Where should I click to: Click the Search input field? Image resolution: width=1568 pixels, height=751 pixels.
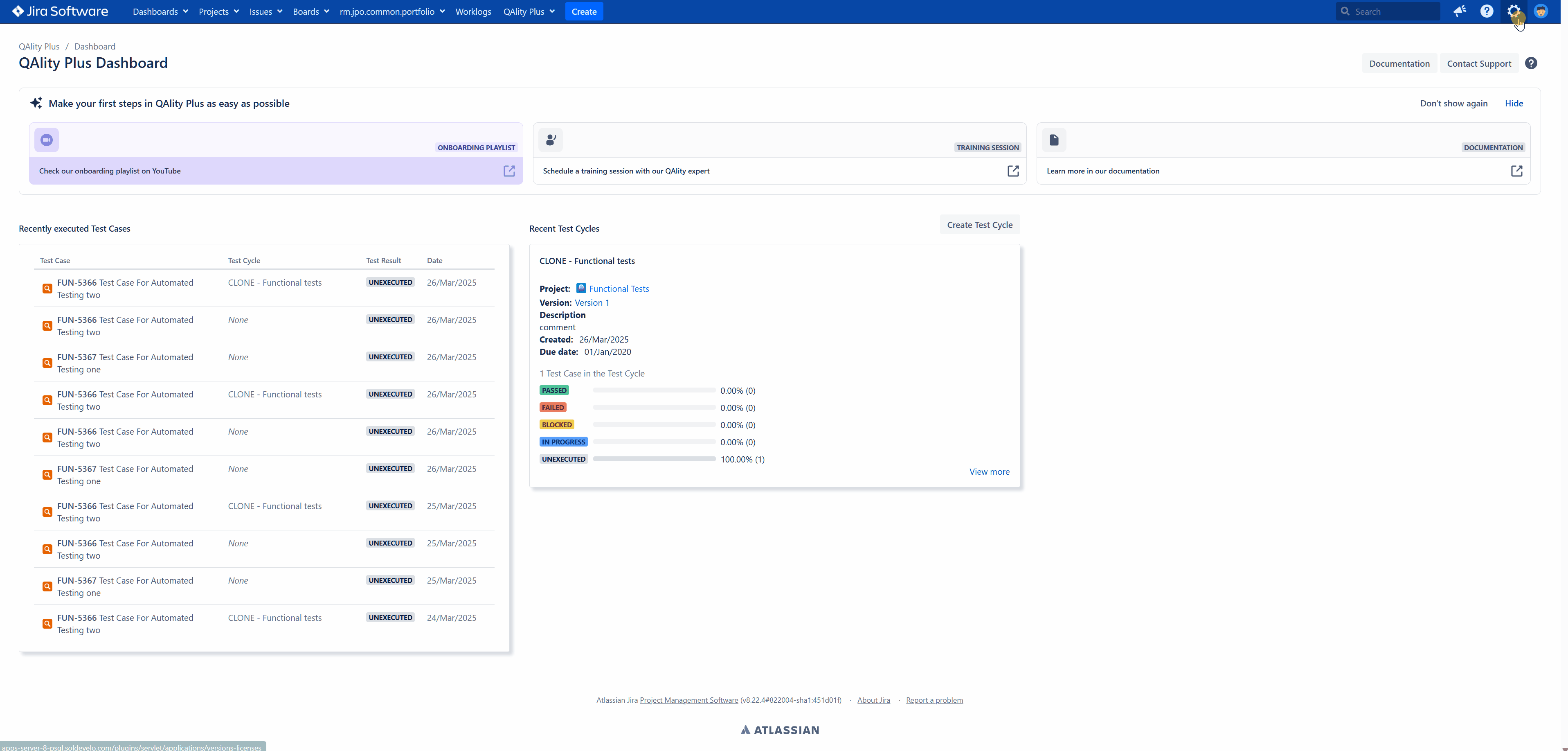click(1388, 11)
